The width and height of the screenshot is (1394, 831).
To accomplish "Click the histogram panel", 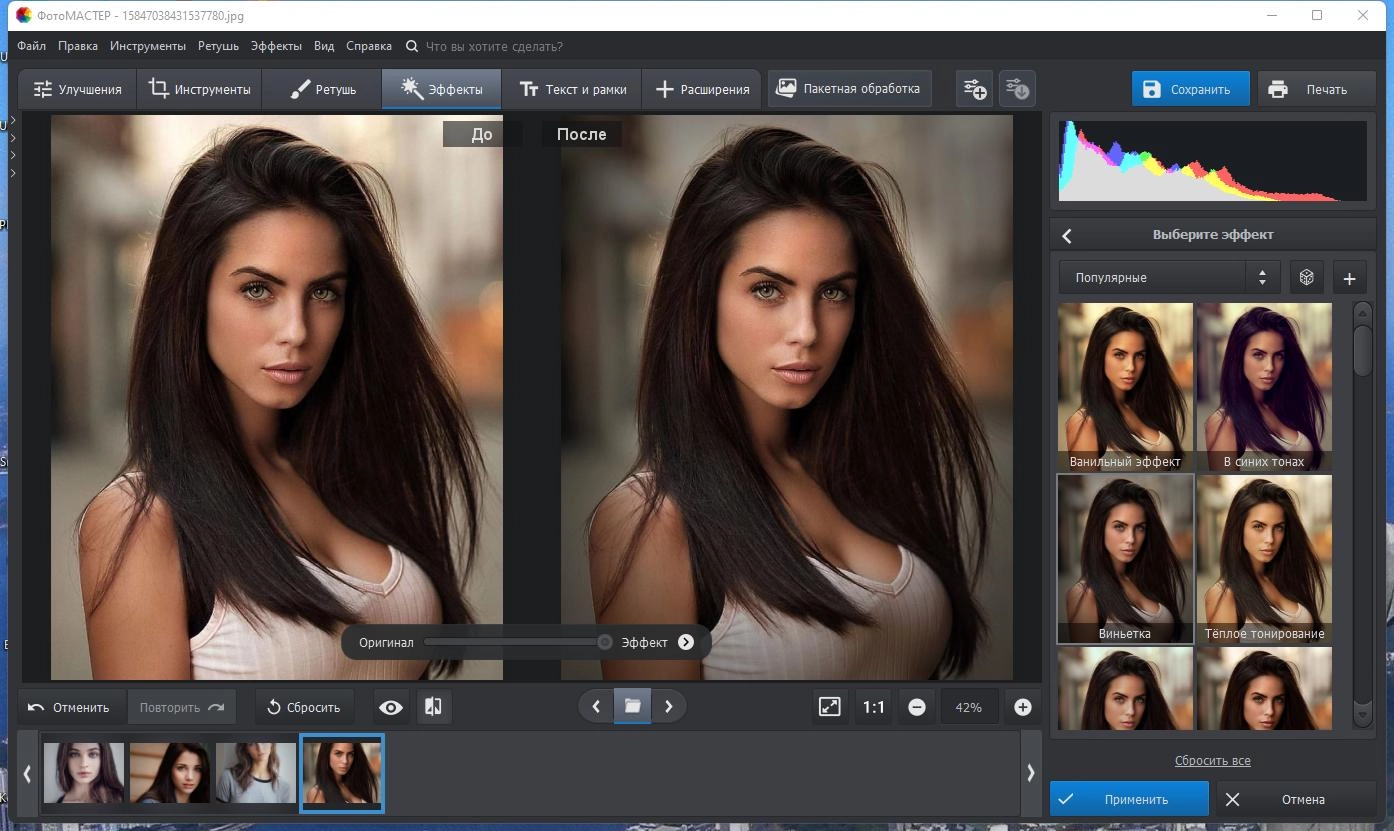I will click(1212, 161).
